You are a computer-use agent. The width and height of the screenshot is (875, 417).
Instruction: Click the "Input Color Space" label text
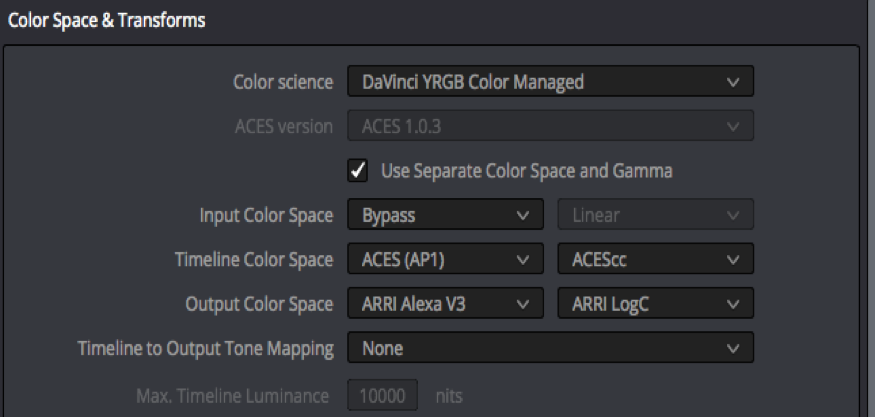click(x=265, y=215)
